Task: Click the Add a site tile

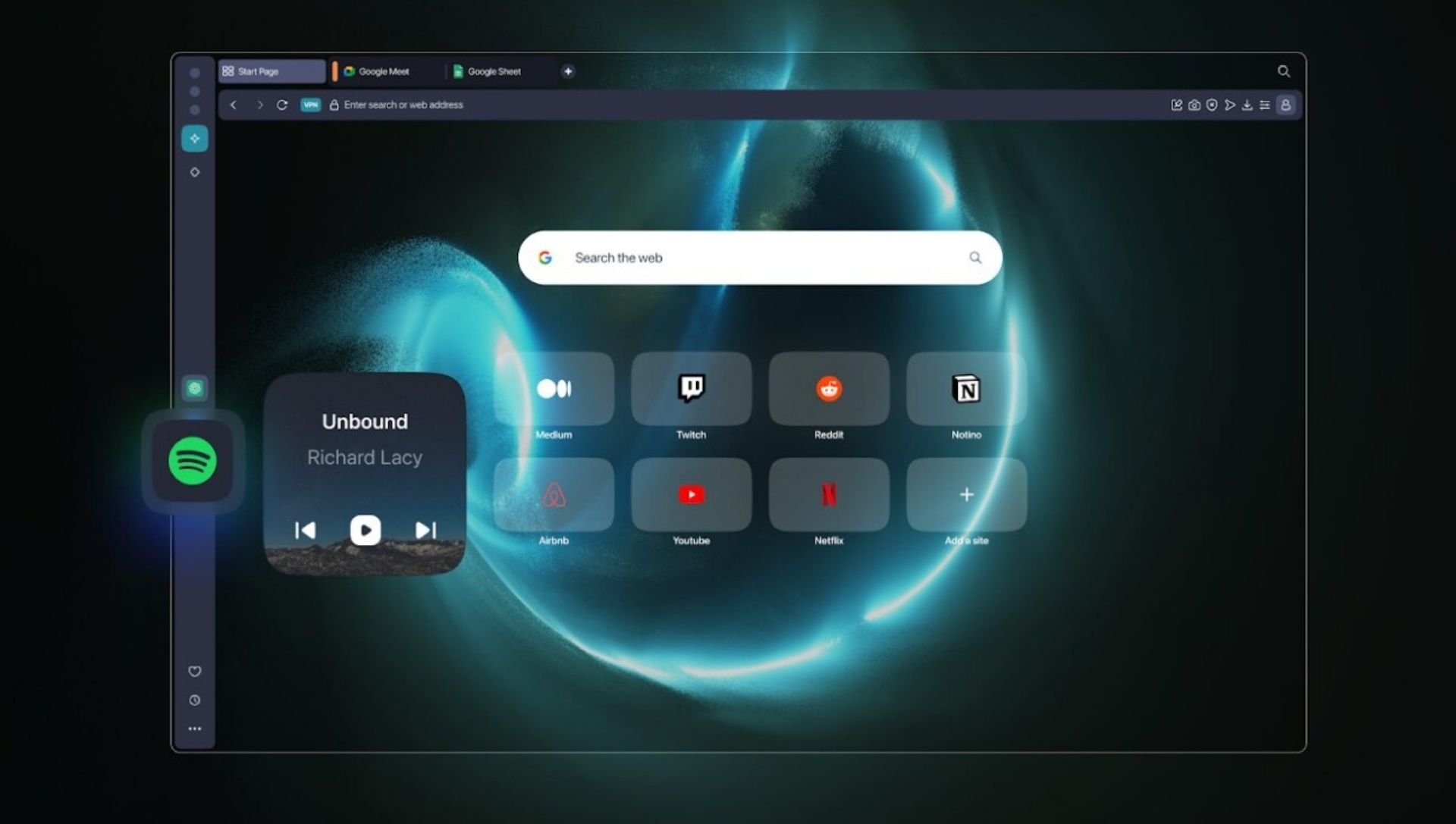Action: (x=966, y=495)
